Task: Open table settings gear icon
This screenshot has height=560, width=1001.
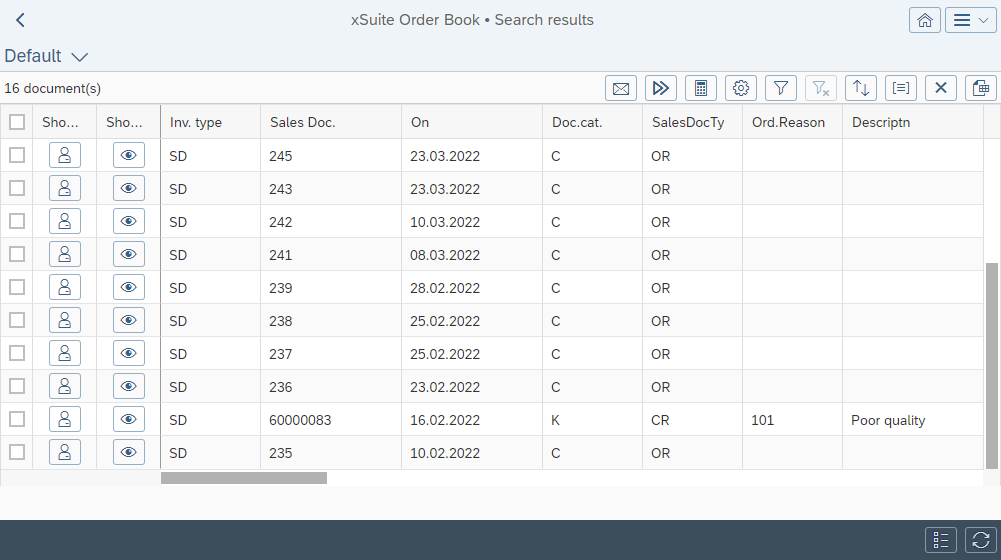Action: coord(740,88)
